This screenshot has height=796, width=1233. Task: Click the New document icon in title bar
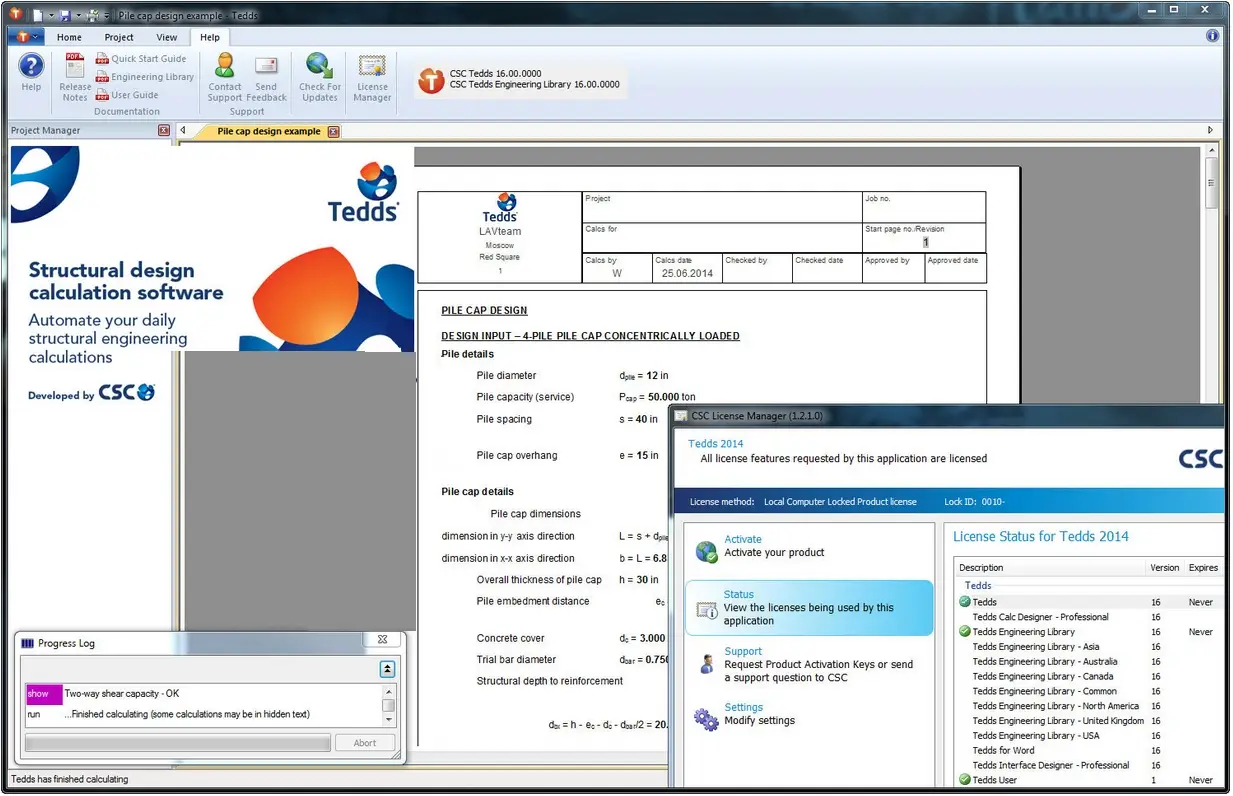38,15
